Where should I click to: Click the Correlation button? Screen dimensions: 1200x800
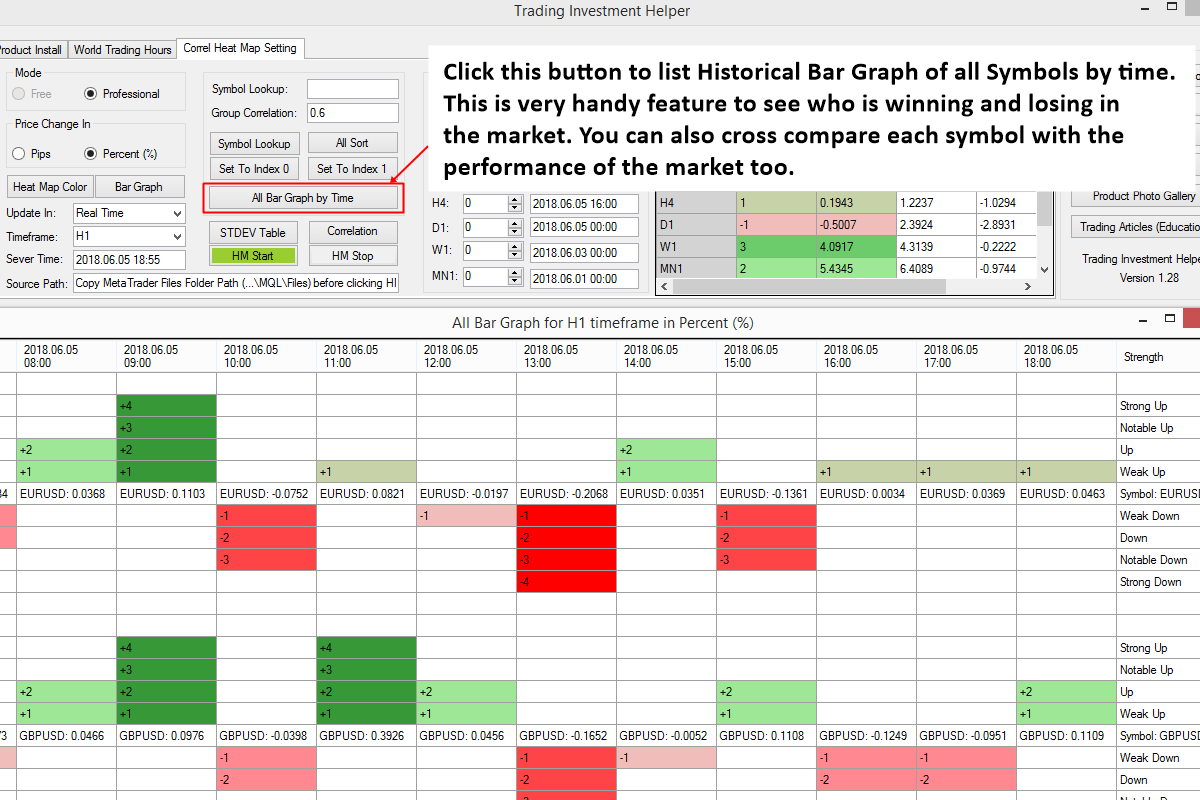[x=353, y=231]
